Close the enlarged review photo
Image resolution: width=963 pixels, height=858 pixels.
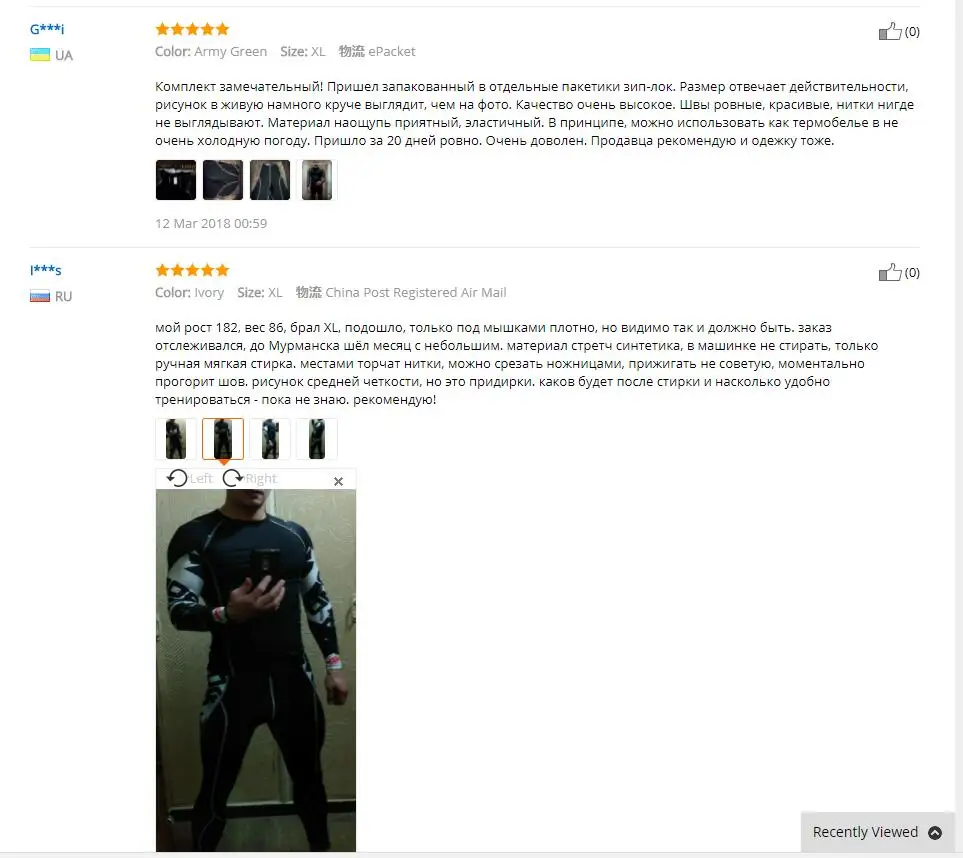pyautogui.click(x=338, y=482)
